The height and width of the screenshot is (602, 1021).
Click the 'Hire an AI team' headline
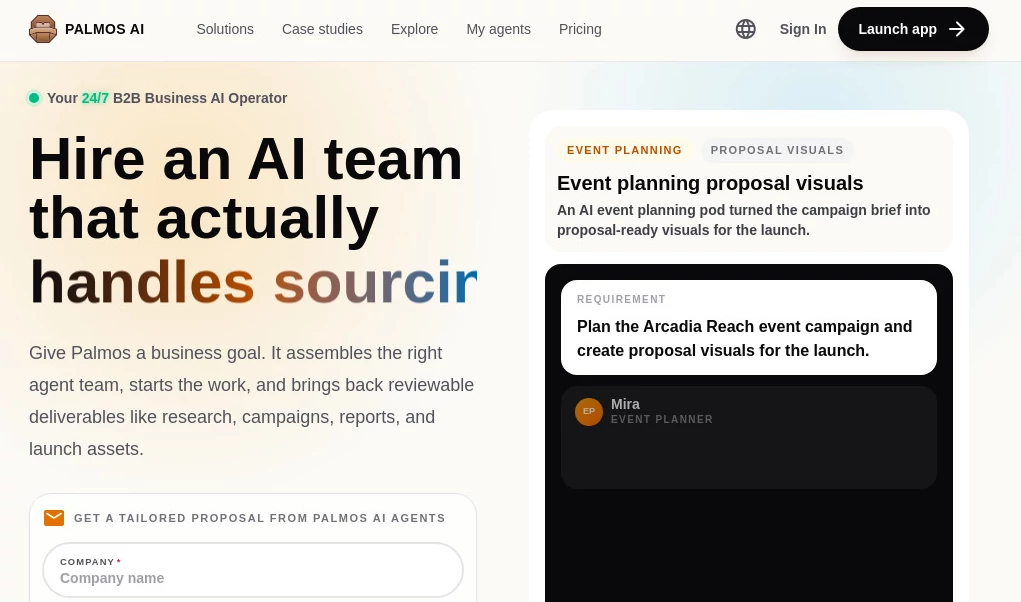coord(246,159)
